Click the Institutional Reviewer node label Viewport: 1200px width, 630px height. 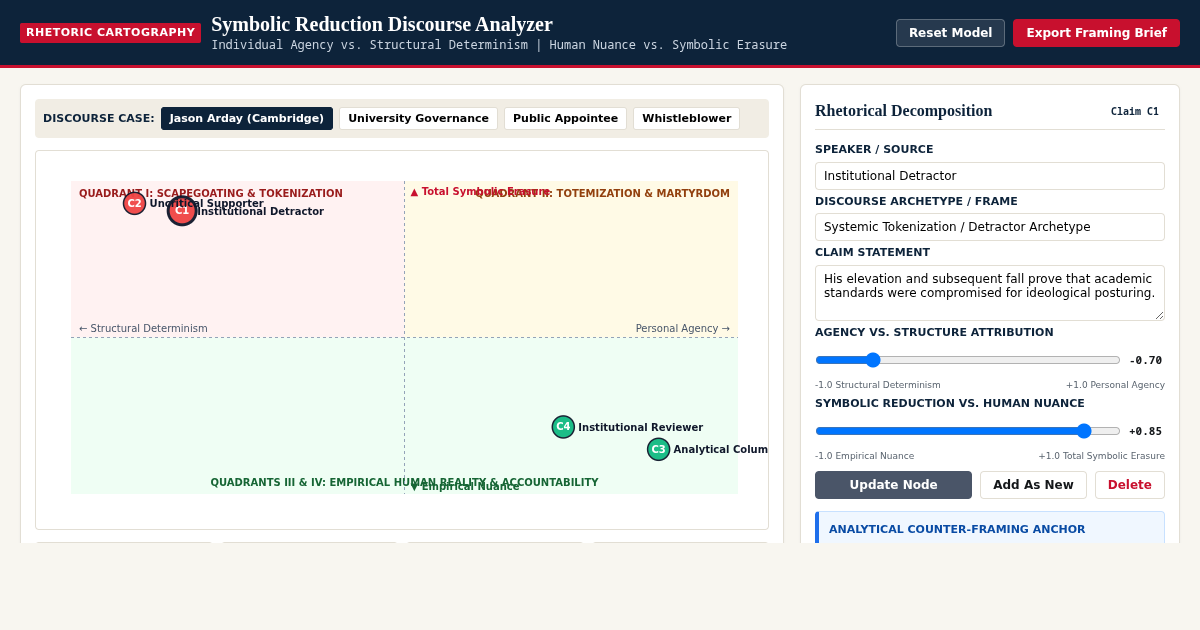tap(641, 428)
